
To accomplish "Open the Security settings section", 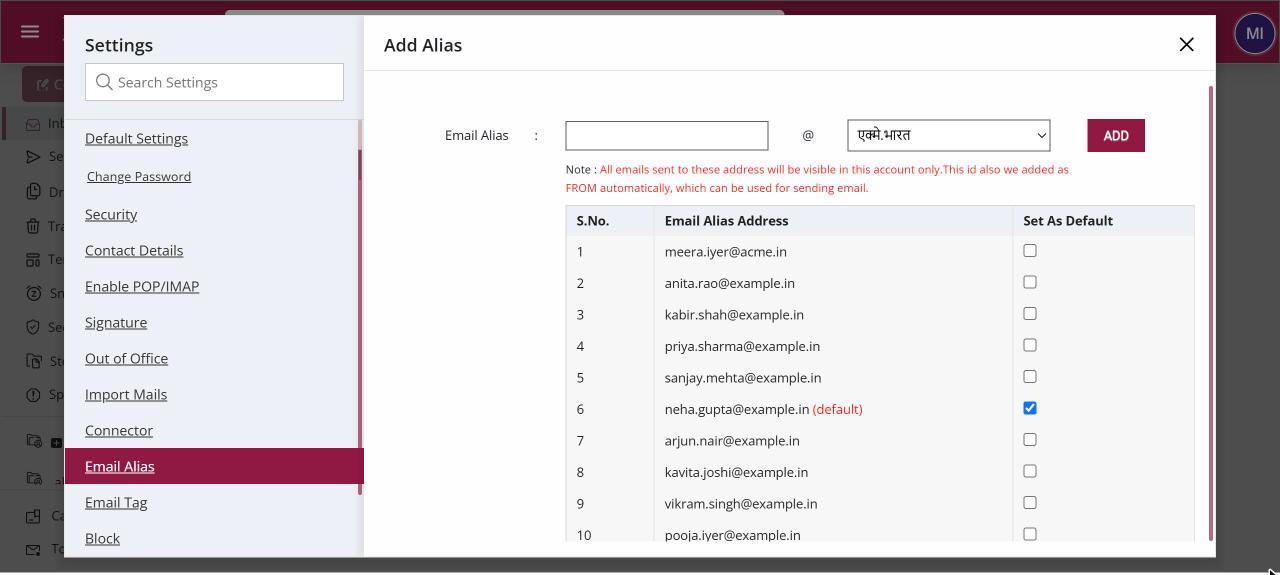I will click(x=111, y=214).
